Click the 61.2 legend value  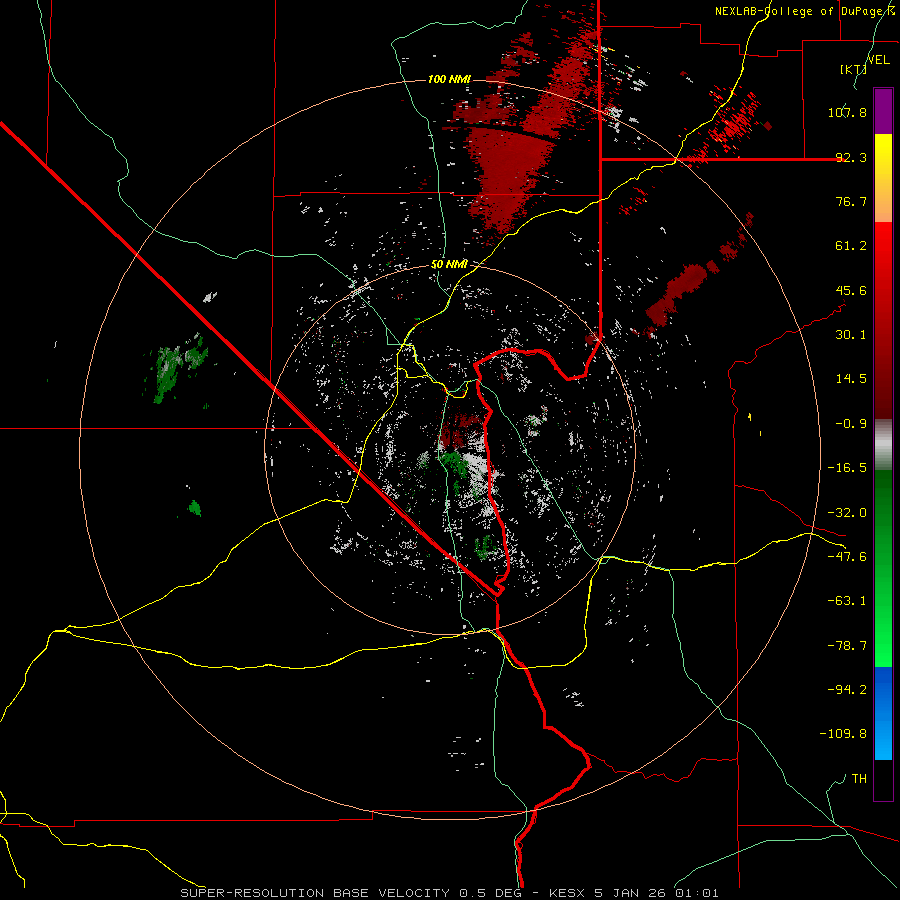click(x=851, y=246)
